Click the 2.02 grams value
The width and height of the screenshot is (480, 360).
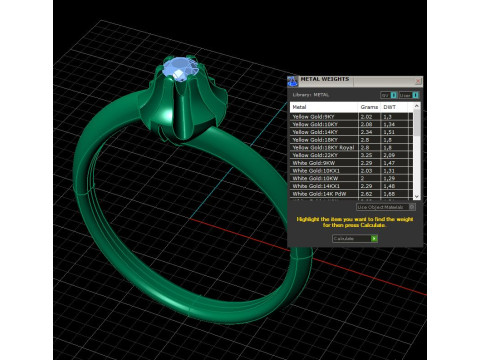click(366, 117)
